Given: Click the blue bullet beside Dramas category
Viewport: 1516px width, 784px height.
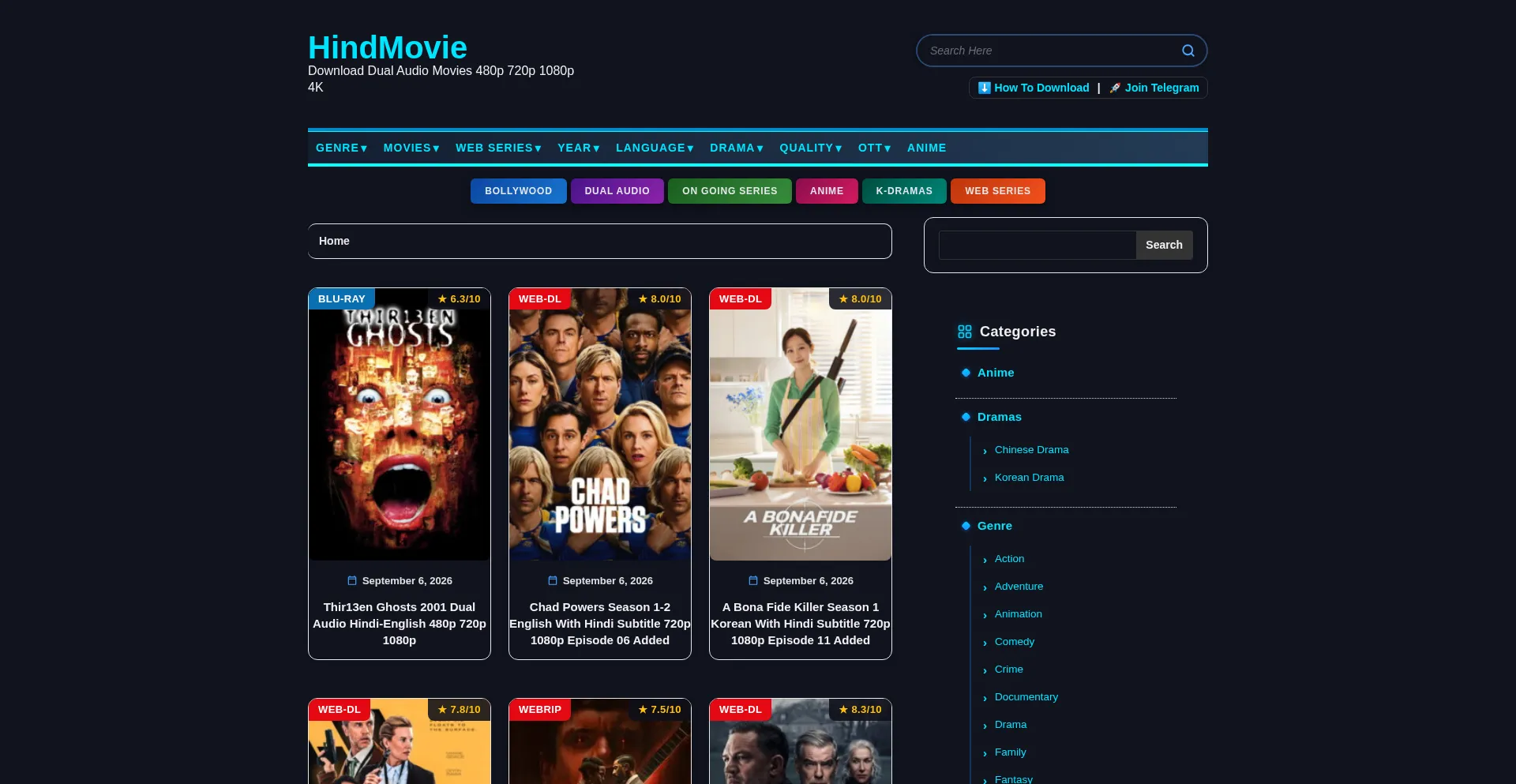Looking at the screenshot, I should [x=966, y=417].
